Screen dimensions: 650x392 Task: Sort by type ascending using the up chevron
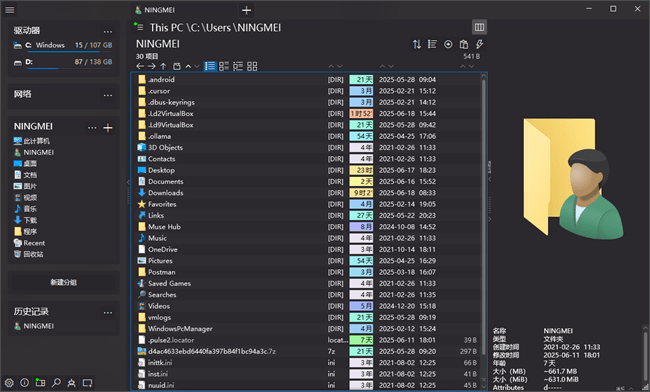pos(331,66)
